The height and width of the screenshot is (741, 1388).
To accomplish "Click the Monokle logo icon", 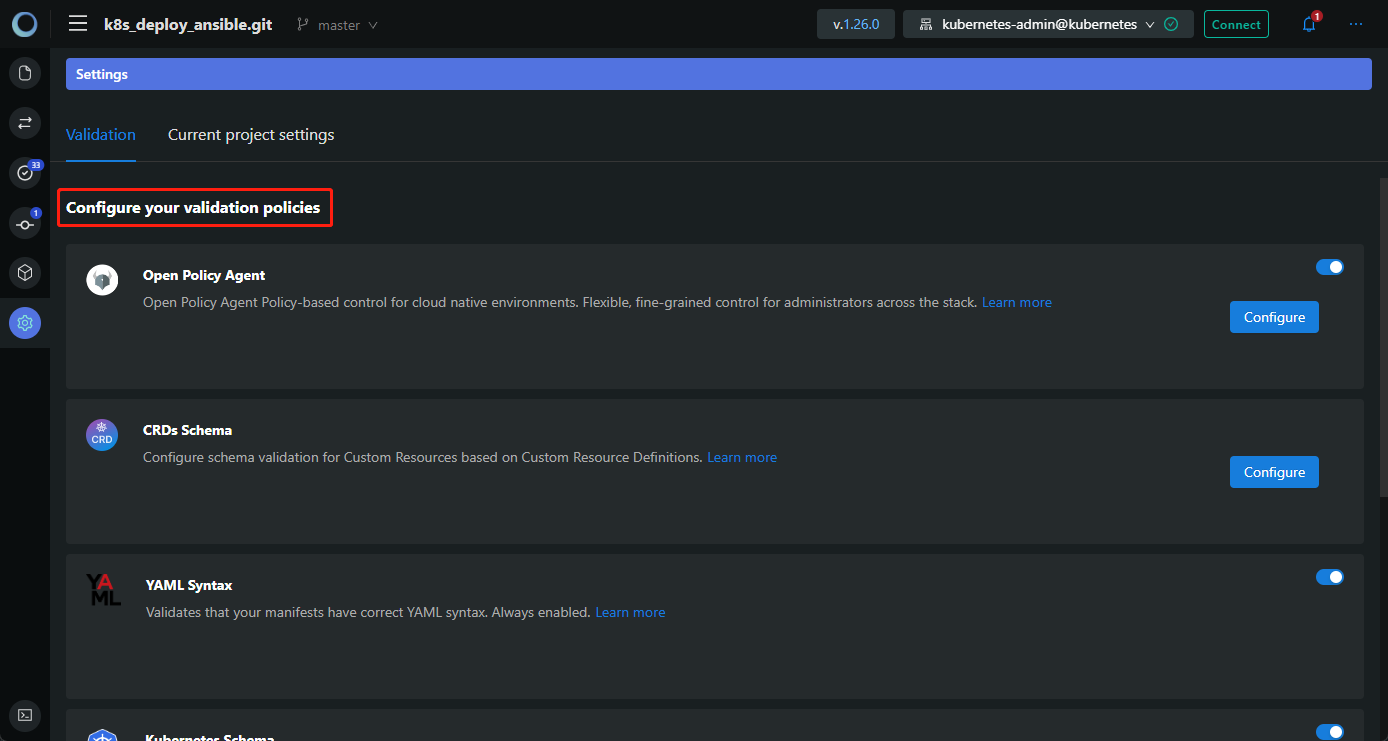I will tap(25, 24).
